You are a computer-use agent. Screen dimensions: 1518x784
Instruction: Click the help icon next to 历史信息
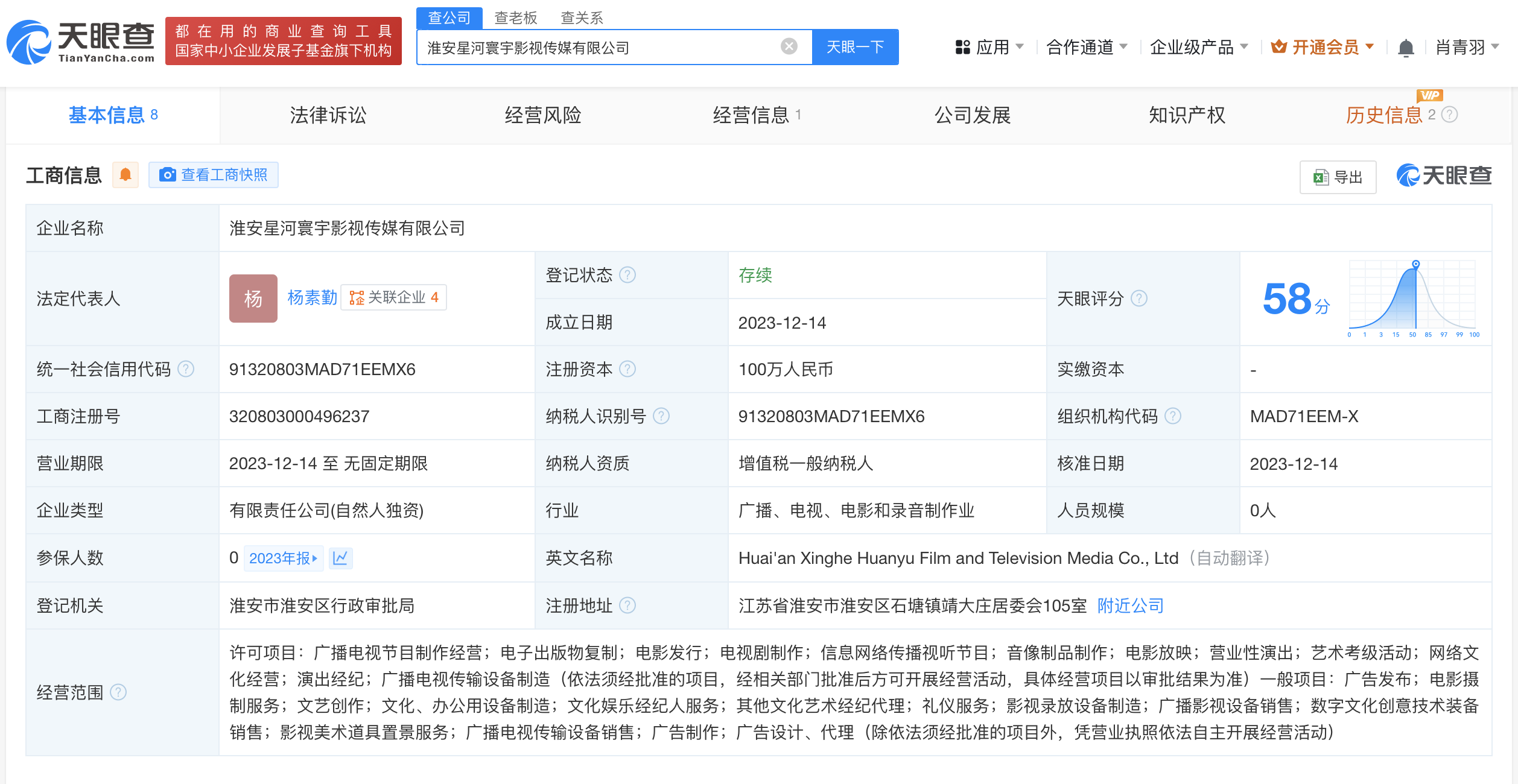click(x=1450, y=115)
